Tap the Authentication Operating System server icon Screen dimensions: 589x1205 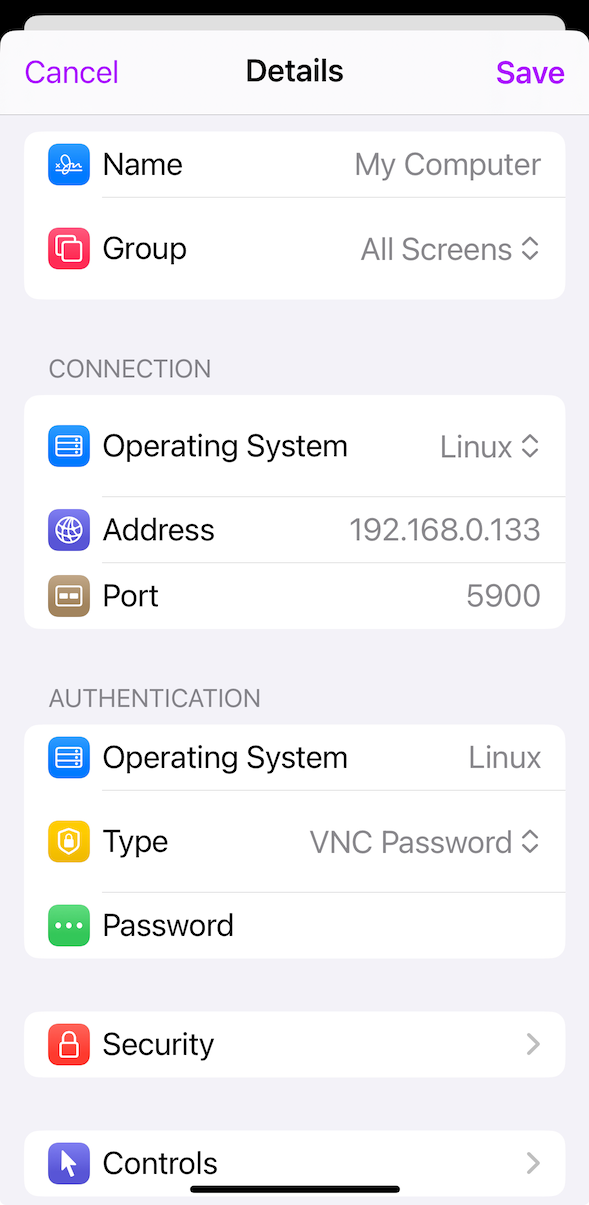click(x=69, y=758)
